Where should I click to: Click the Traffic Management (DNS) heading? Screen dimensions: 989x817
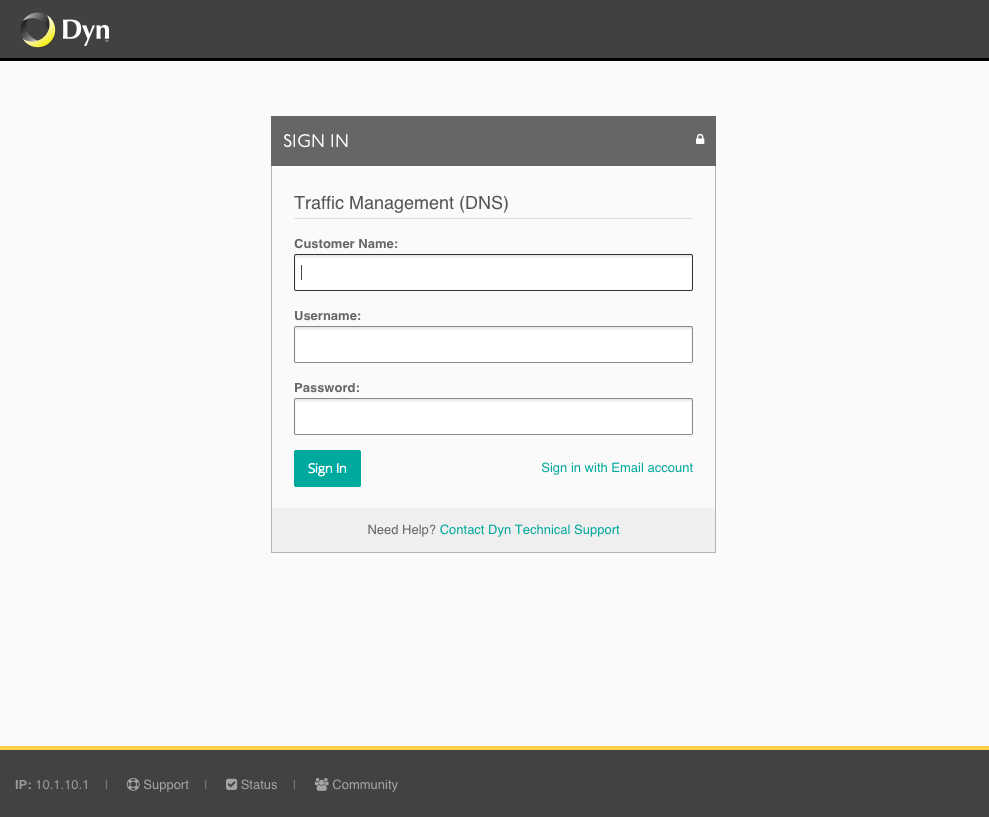[x=401, y=203]
